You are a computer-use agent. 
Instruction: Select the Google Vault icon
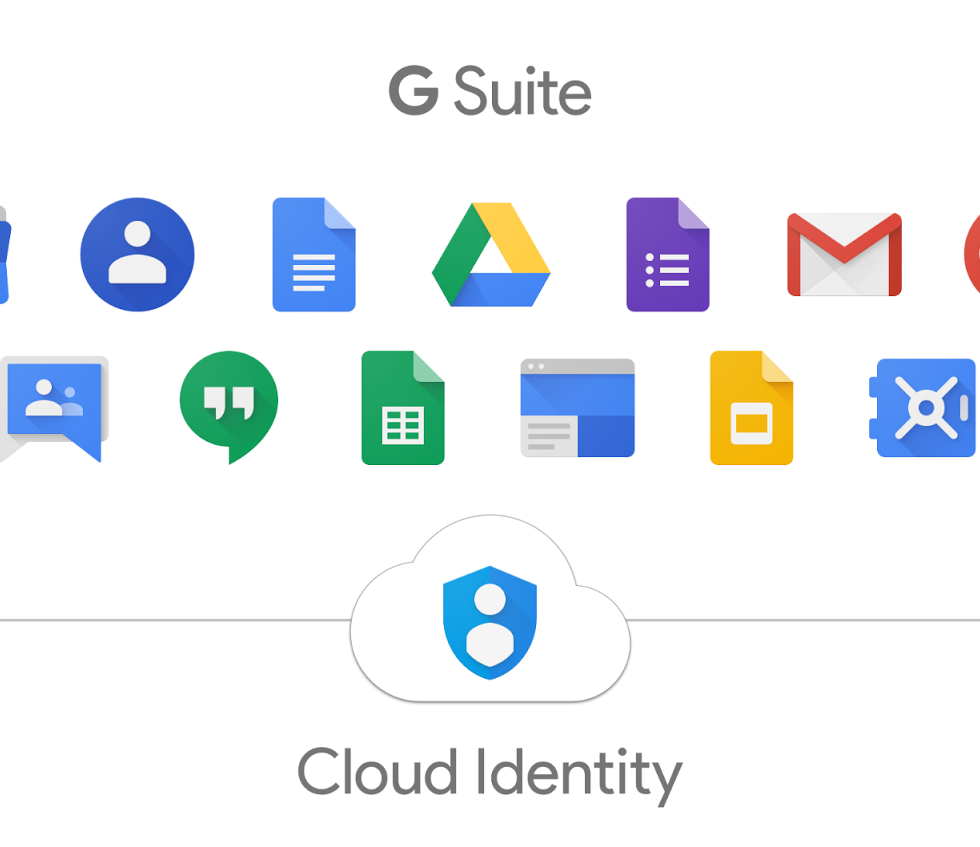[x=922, y=408]
